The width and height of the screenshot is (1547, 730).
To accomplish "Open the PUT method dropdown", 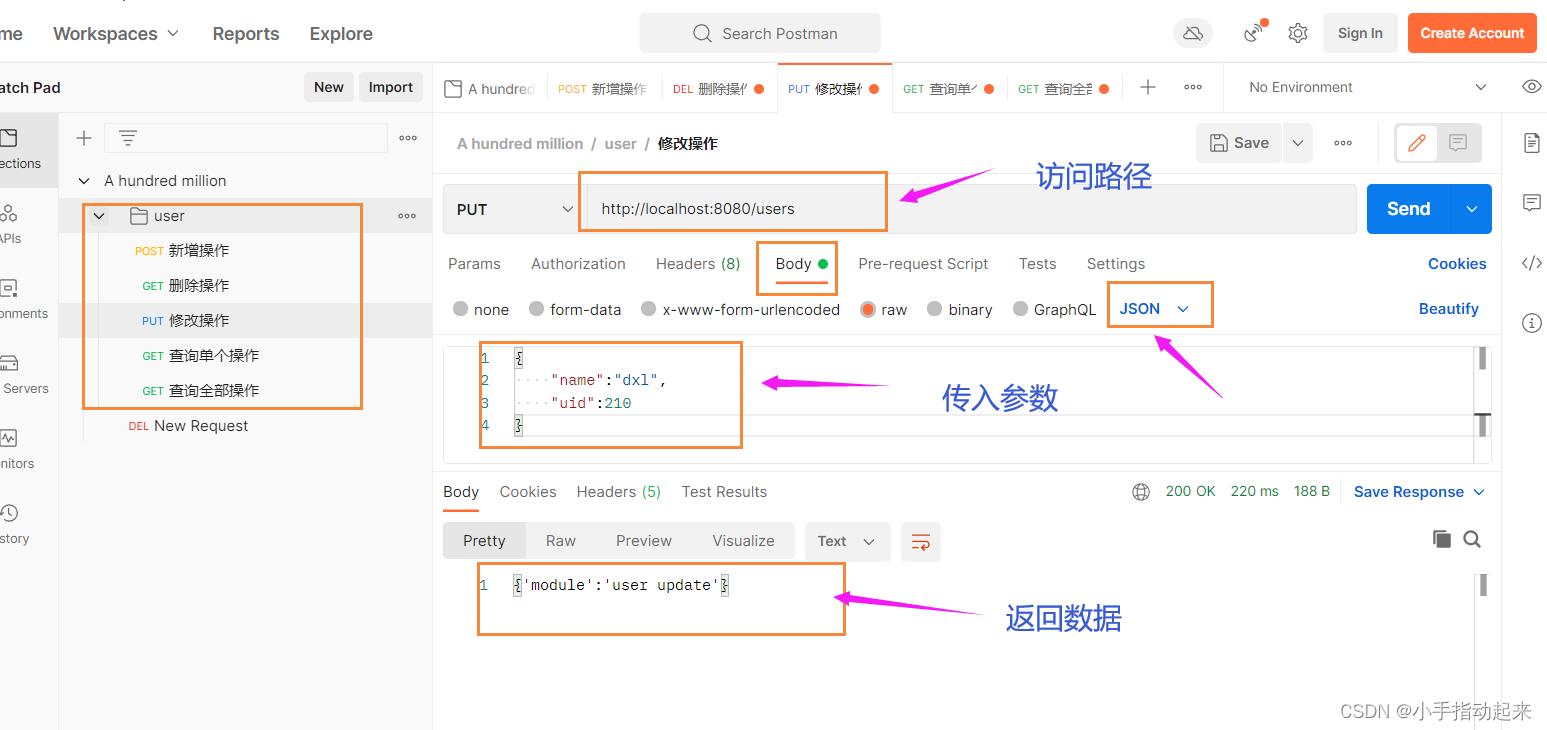I will 514,209.
